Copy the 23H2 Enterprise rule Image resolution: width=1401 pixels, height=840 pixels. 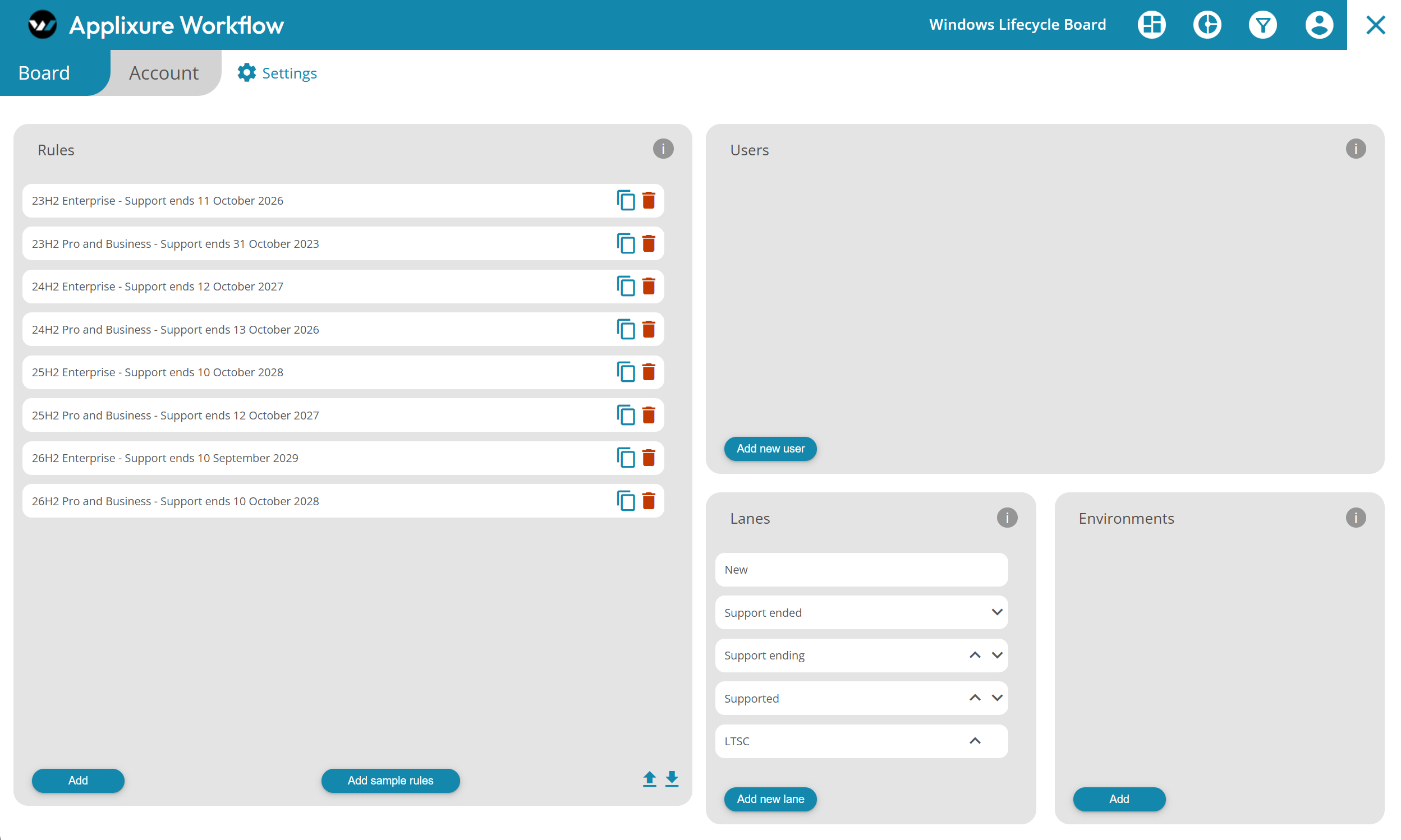pyautogui.click(x=625, y=200)
